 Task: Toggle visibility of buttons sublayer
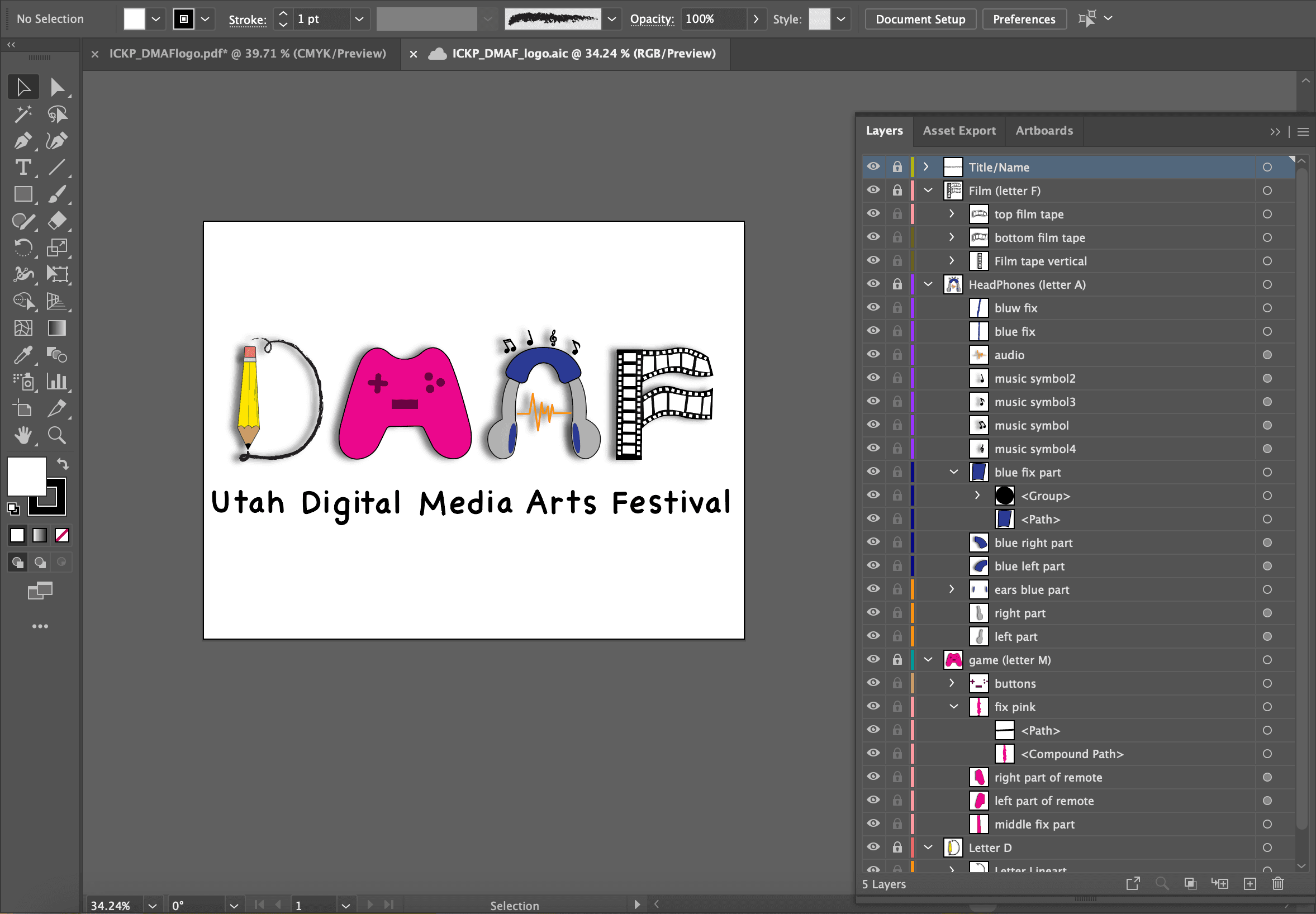873,683
